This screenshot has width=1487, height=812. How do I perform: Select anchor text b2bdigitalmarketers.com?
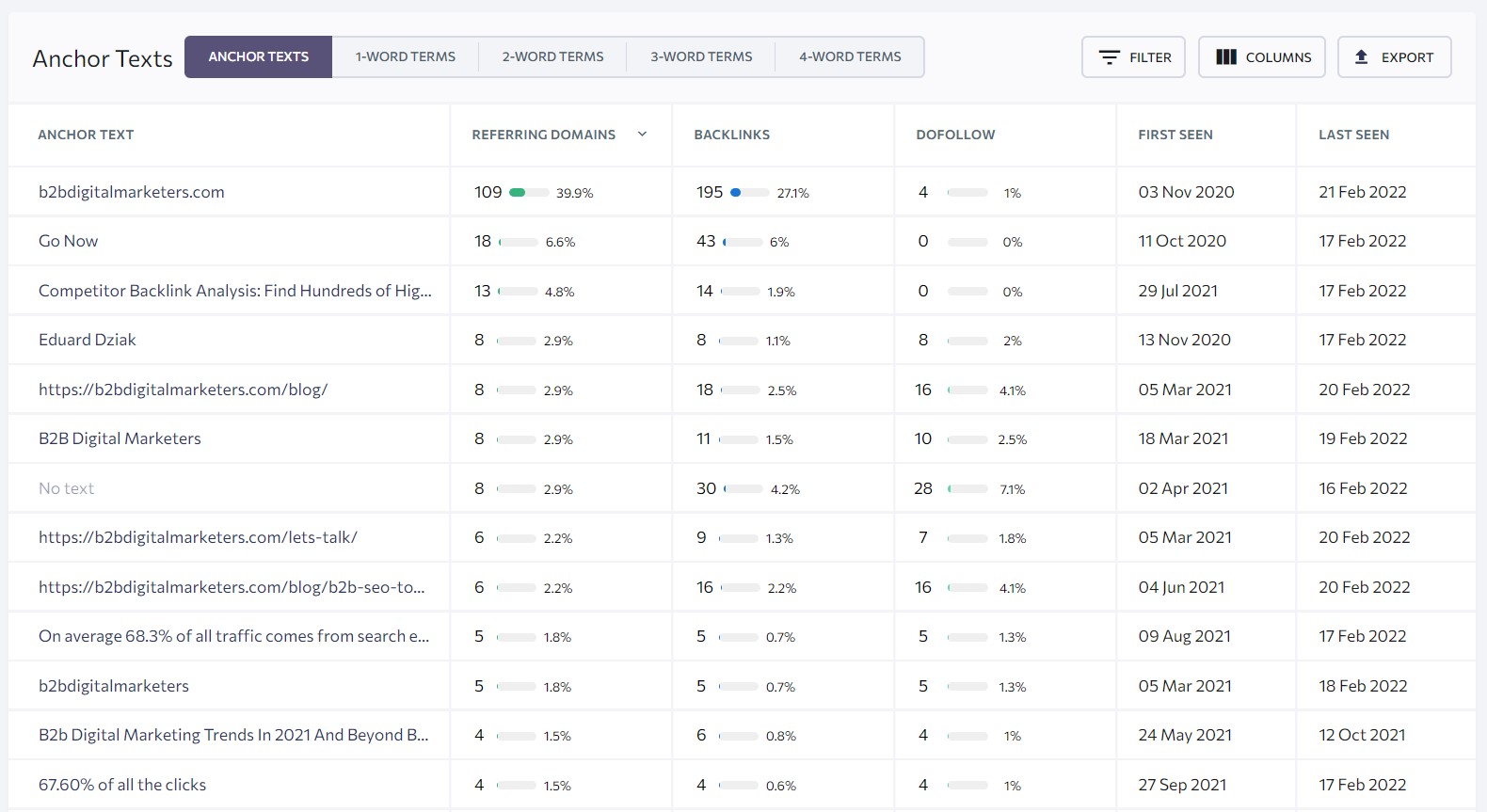(x=132, y=192)
